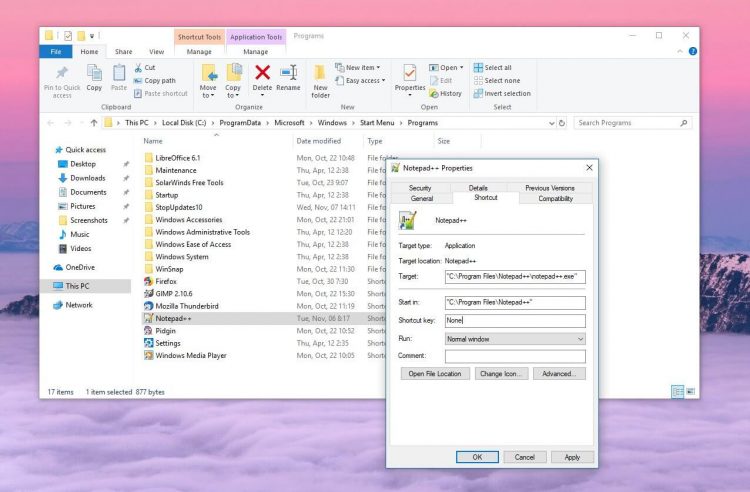Open the Move to dropdown

tap(208, 81)
